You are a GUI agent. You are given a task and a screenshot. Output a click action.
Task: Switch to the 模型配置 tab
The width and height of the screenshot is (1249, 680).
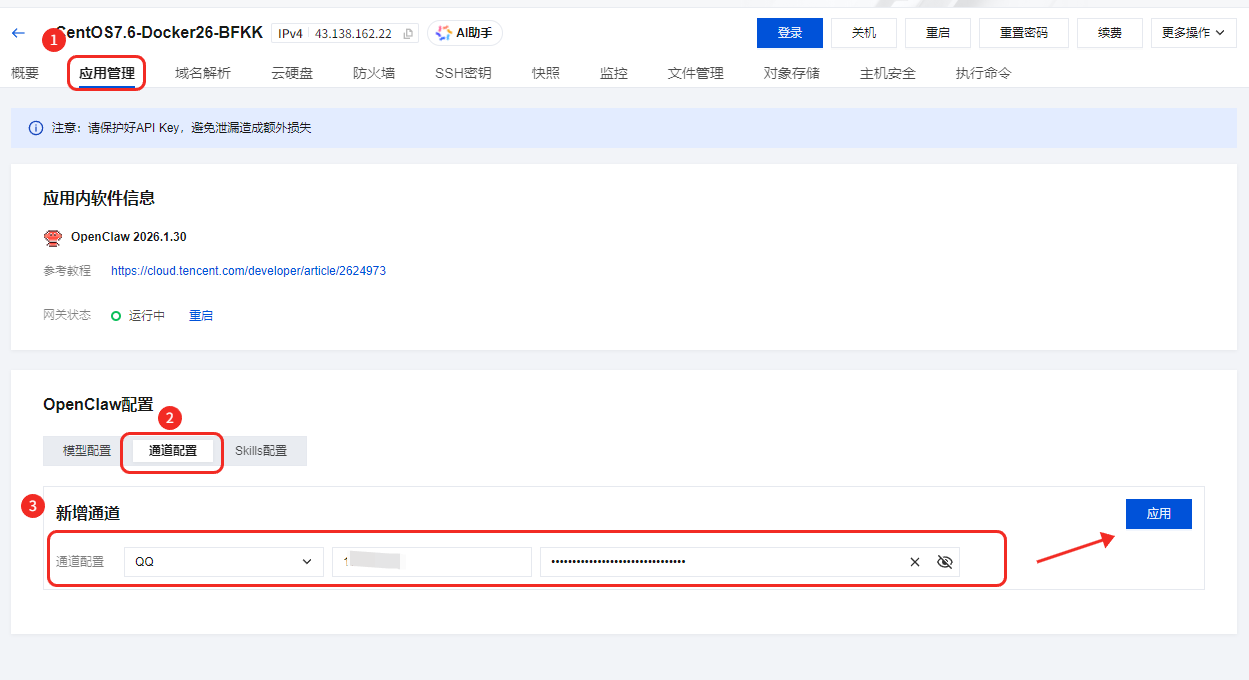tap(87, 451)
